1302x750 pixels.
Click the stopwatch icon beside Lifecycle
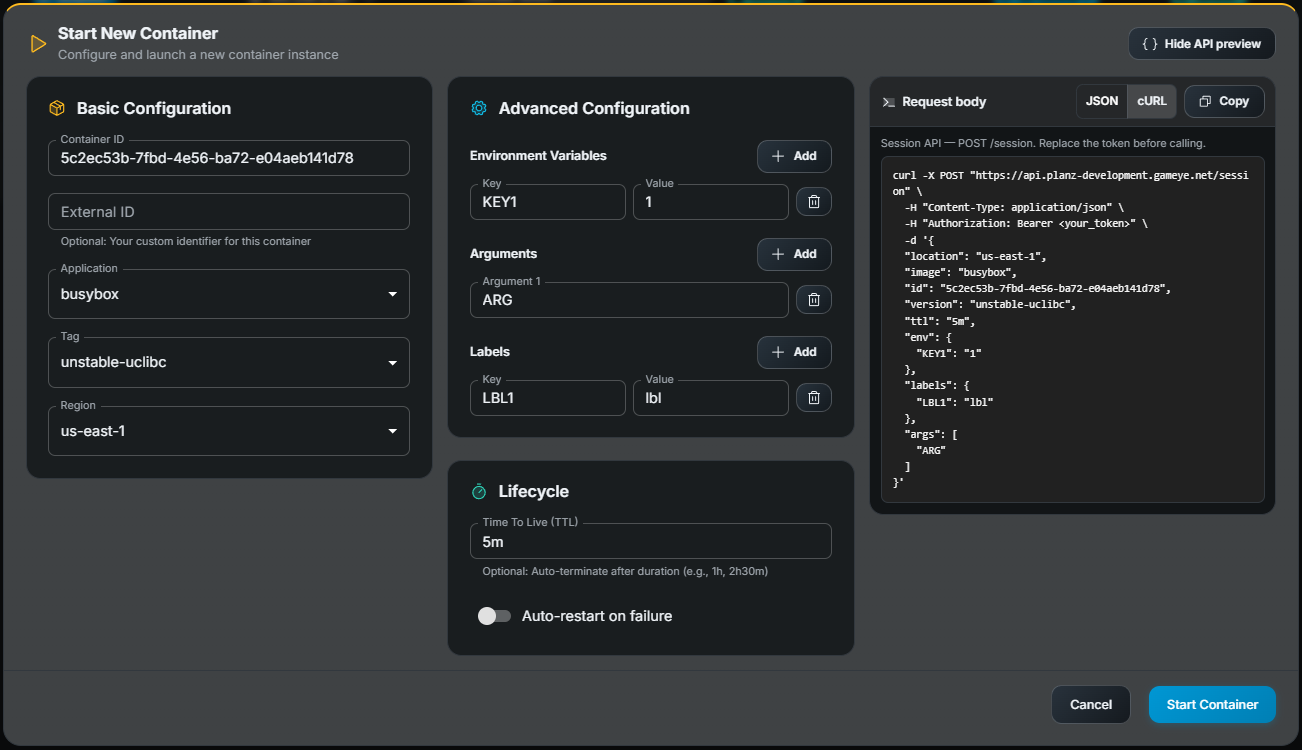479,491
